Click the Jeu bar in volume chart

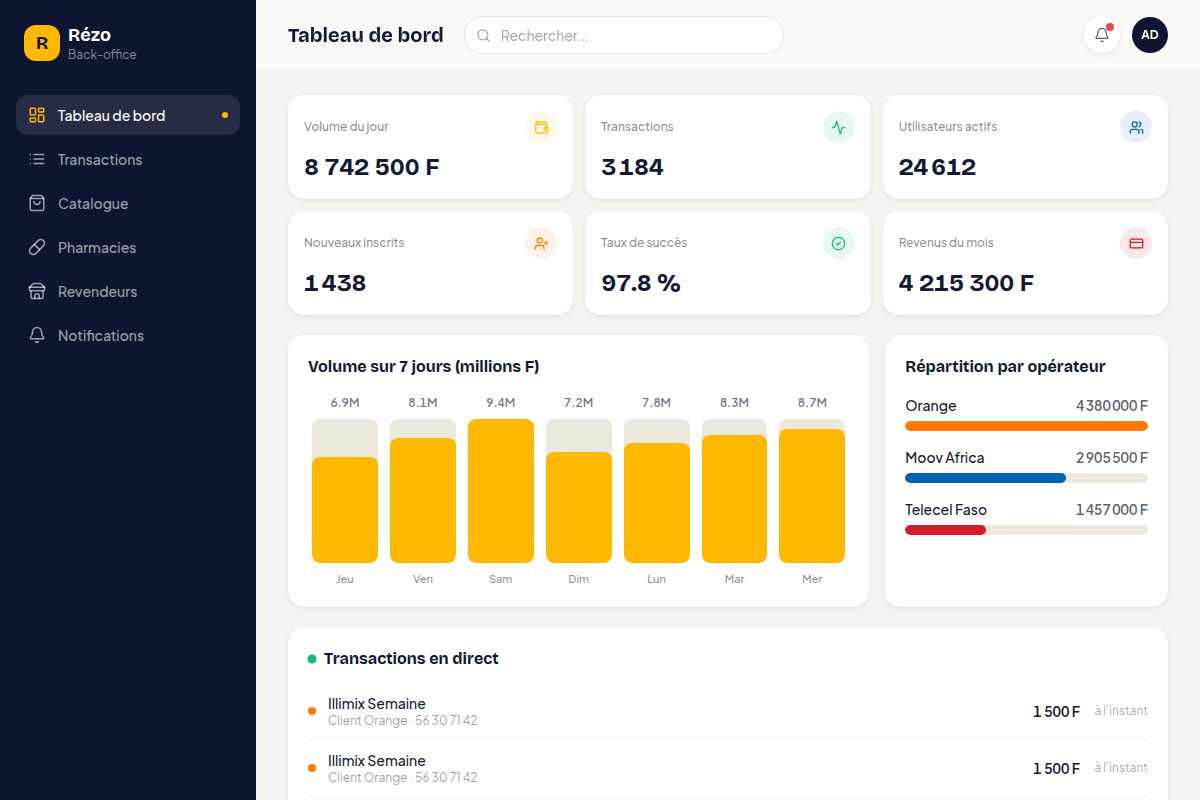pos(345,510)
